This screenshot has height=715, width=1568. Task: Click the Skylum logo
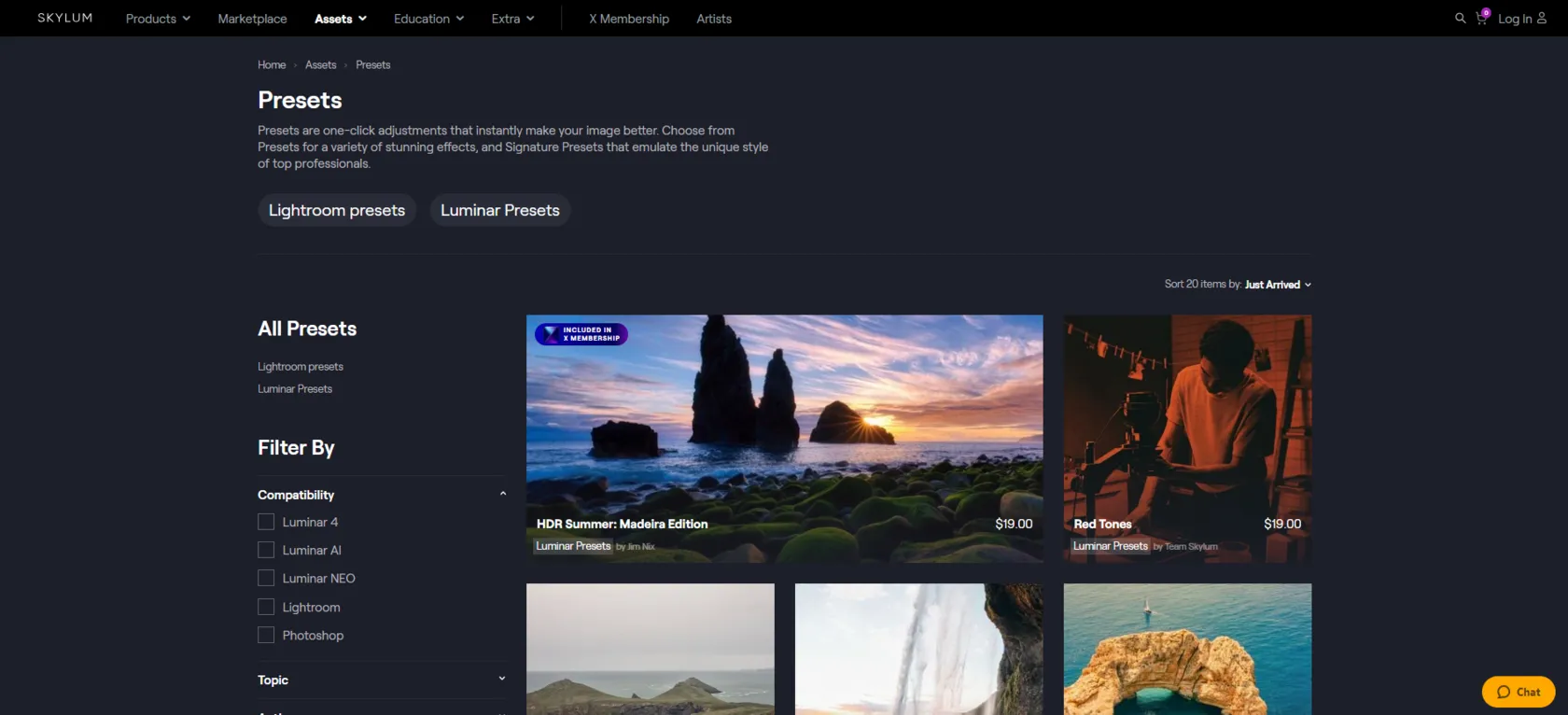coord(65,19)
